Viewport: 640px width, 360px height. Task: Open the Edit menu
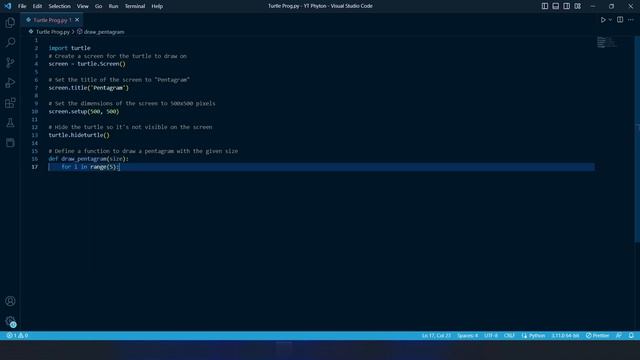(x=37, y=6)
